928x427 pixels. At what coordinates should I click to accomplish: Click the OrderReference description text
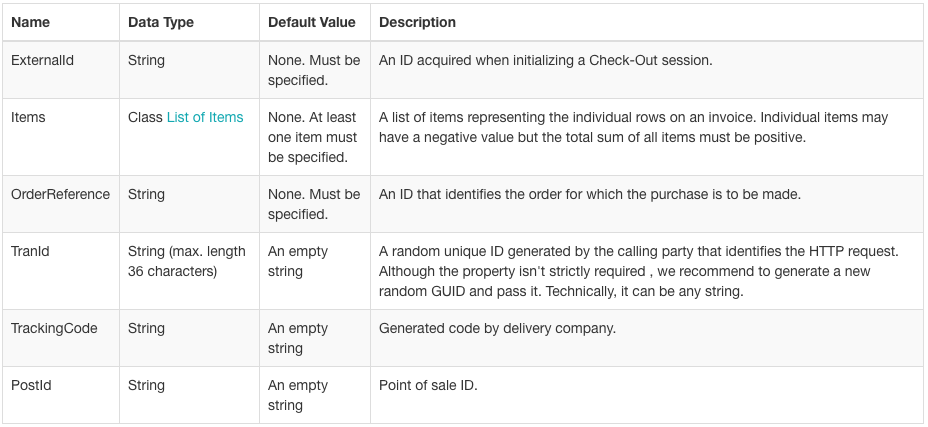click(590, 194)
